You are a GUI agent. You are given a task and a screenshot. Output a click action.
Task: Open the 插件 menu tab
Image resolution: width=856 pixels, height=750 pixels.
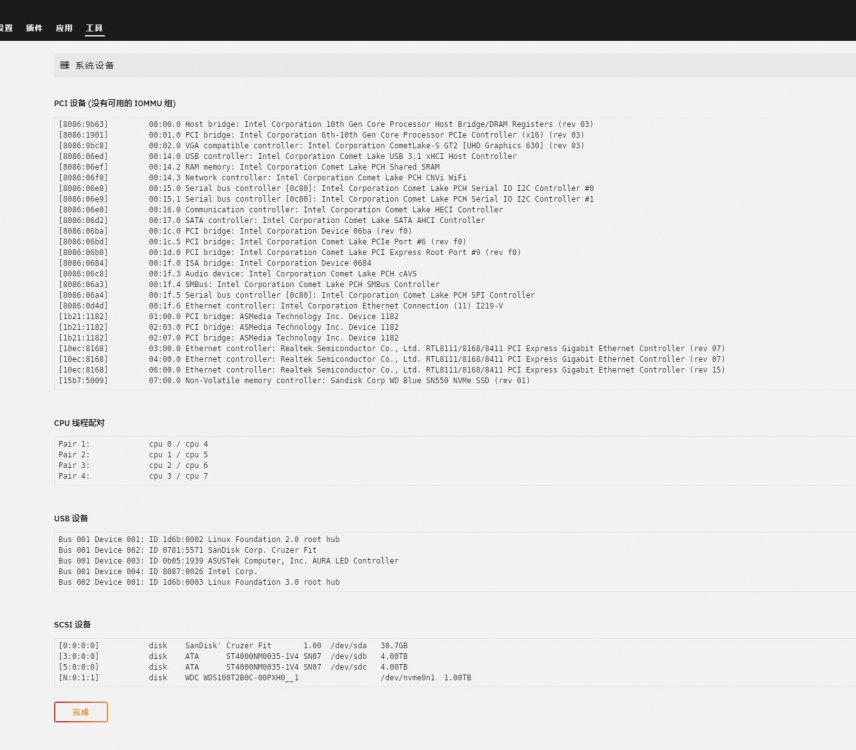(x=34, y=28)
